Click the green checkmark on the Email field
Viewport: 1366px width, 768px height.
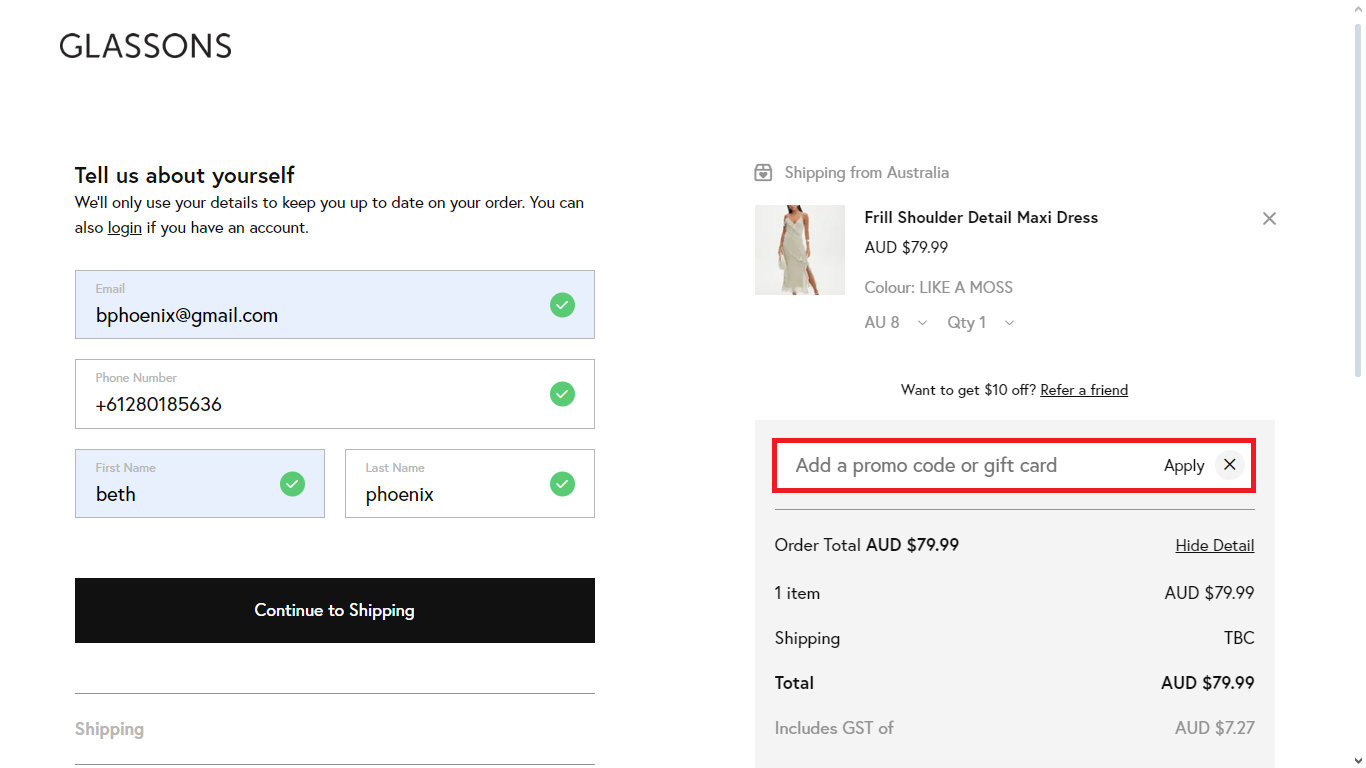(x=562, y=305)
